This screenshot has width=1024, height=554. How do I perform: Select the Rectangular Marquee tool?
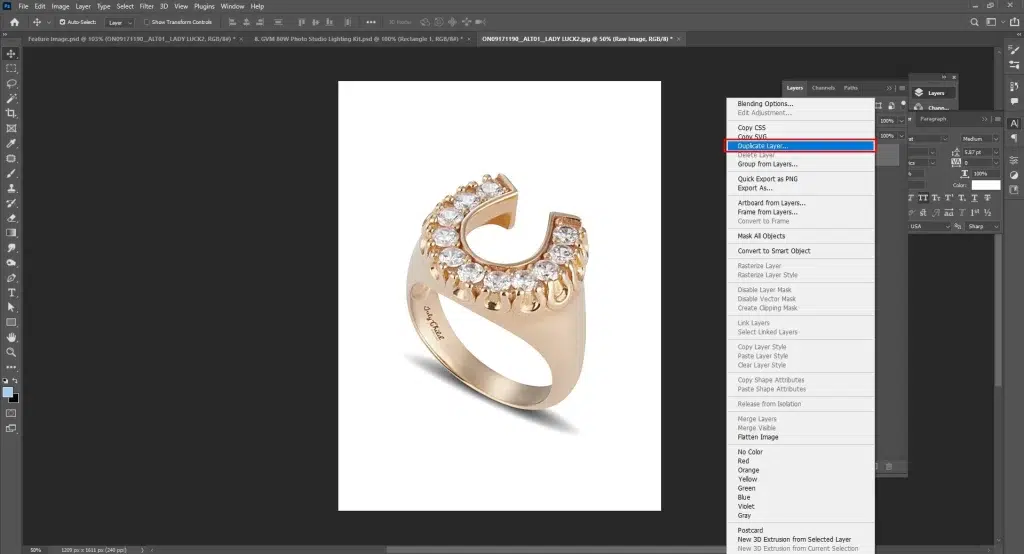tap(12, 69)
